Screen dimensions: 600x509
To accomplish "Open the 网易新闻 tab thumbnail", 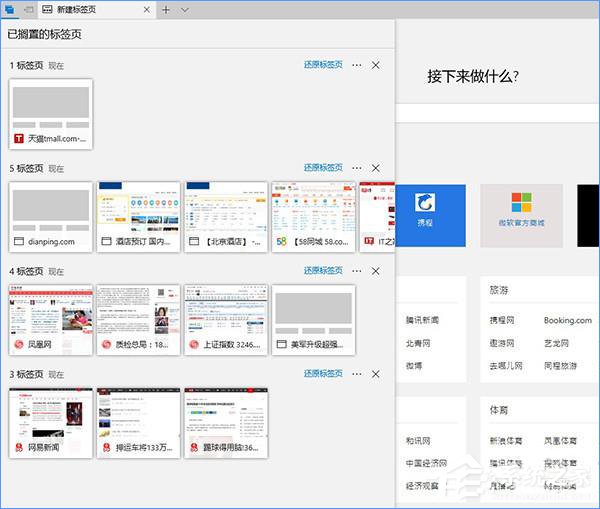I will [x=51, y=422].
